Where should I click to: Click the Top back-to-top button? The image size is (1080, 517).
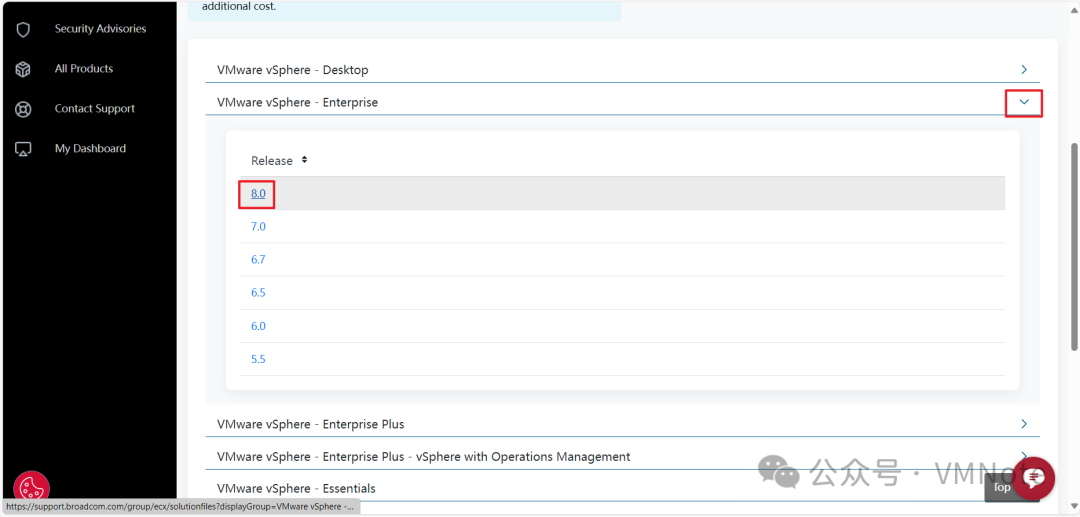point(1002,487)
